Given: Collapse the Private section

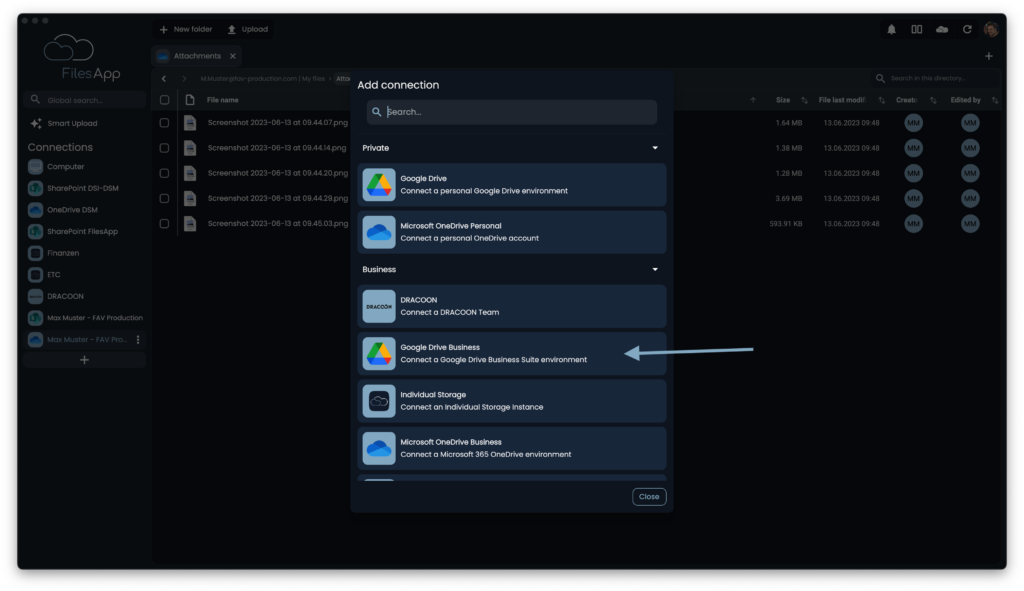Looking at the screenshot, I should click(x=655, y=148).
